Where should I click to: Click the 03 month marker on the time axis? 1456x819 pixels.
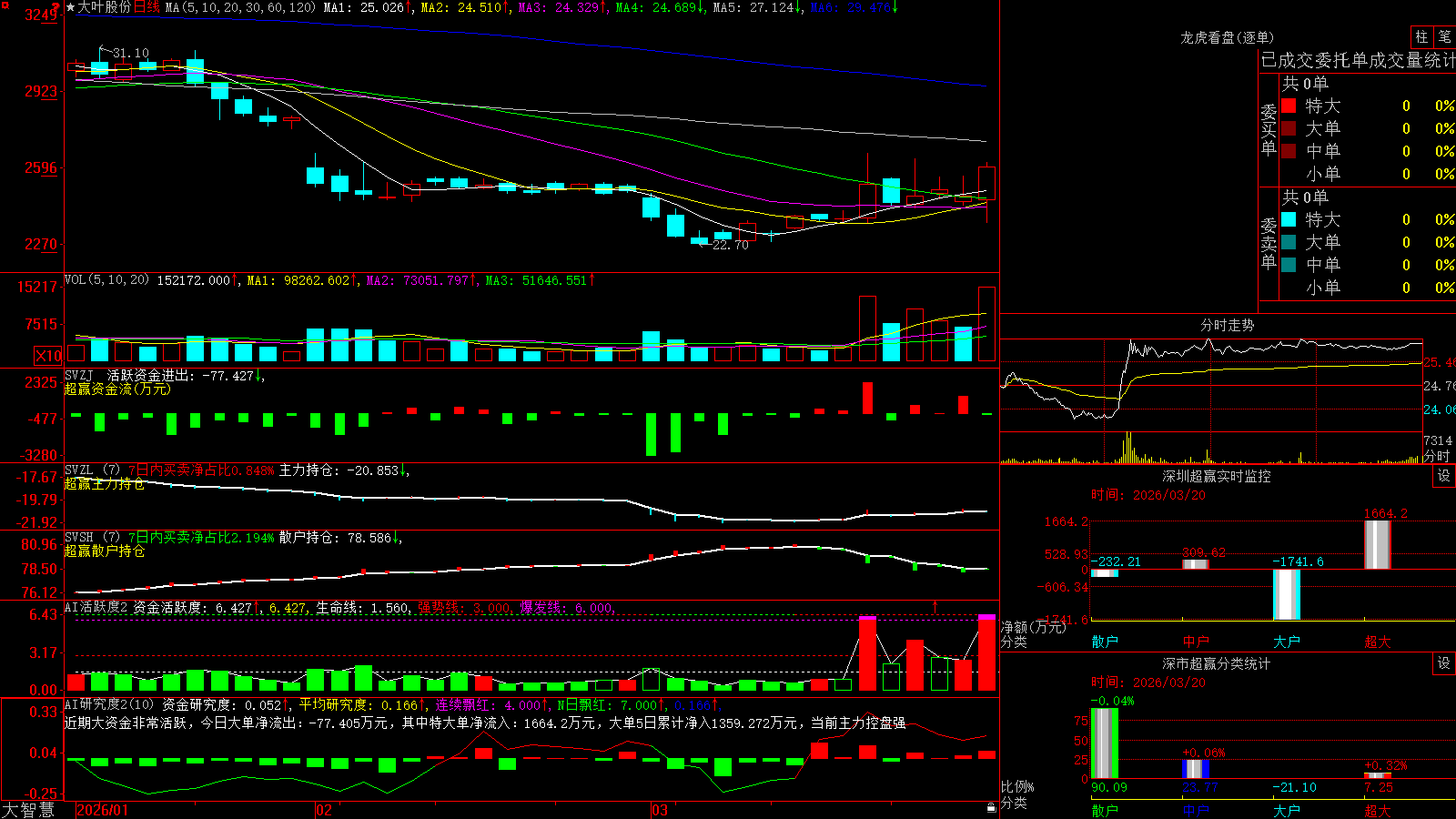pyautogui.click(x=660, y=810)
